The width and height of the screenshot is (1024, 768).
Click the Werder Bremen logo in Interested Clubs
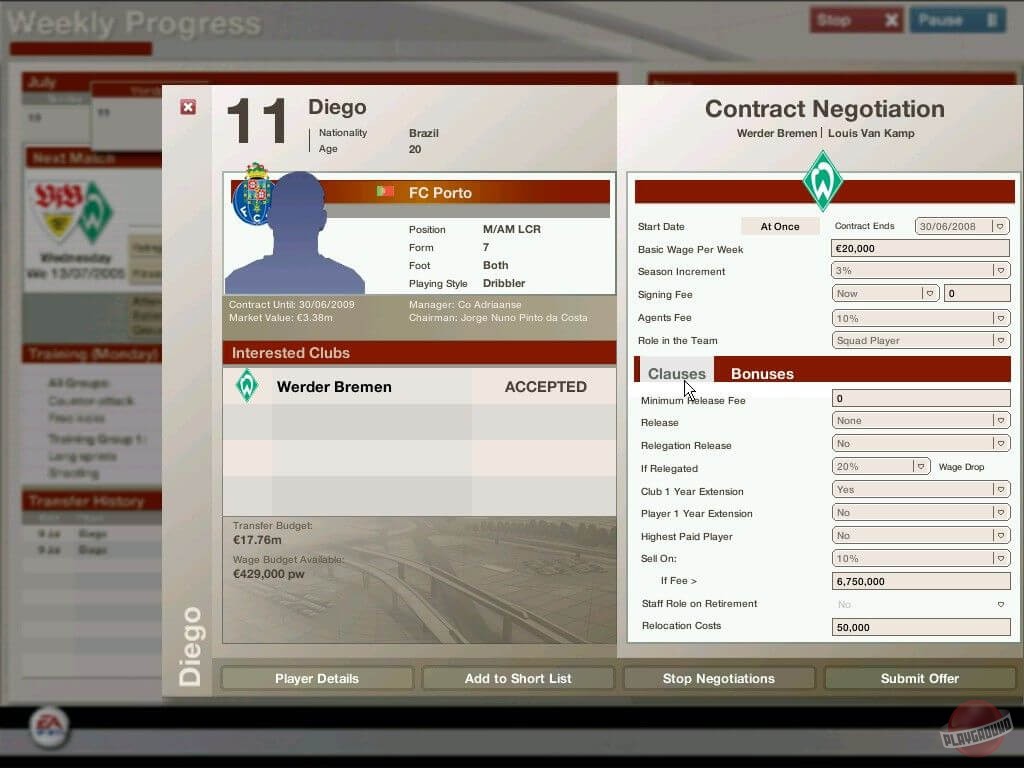coord(247,386)
